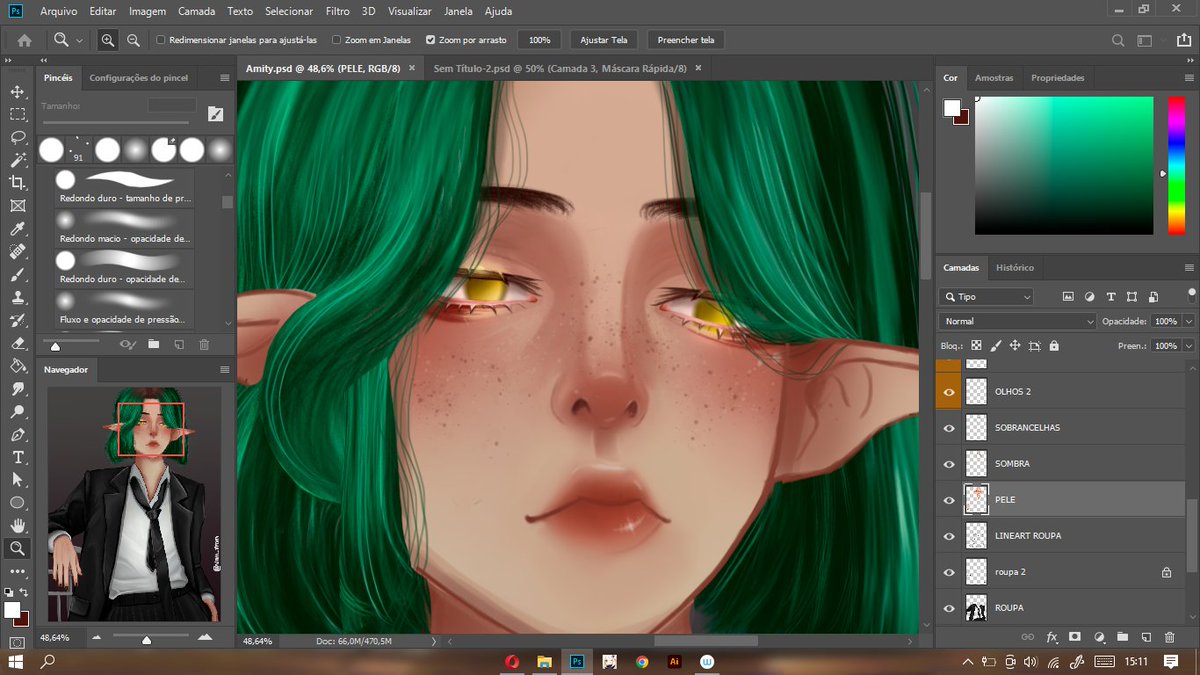Select Redondo macio brush preset

[x=125, y=228]
